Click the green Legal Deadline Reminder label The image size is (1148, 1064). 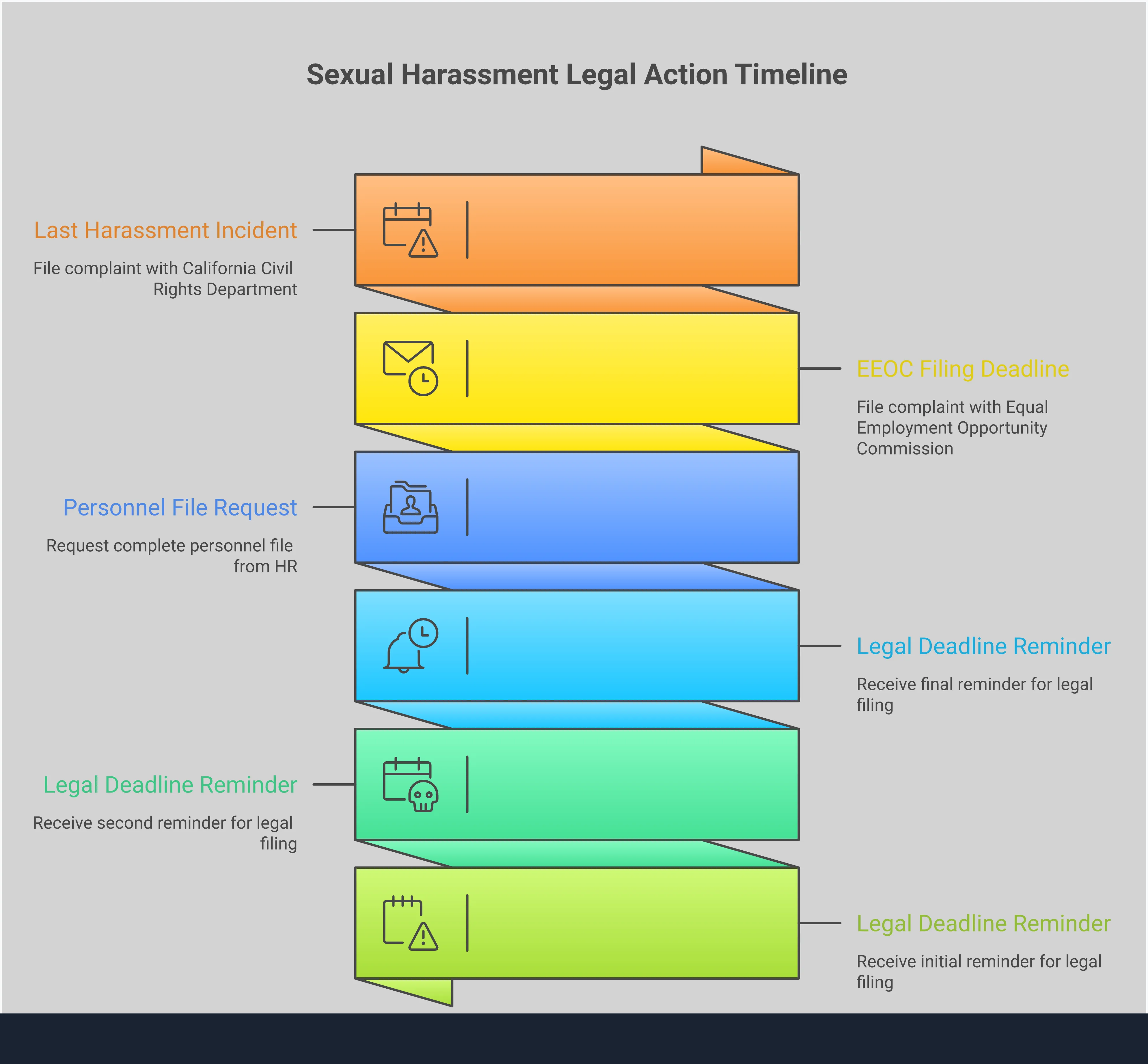(x=170, y=784)
